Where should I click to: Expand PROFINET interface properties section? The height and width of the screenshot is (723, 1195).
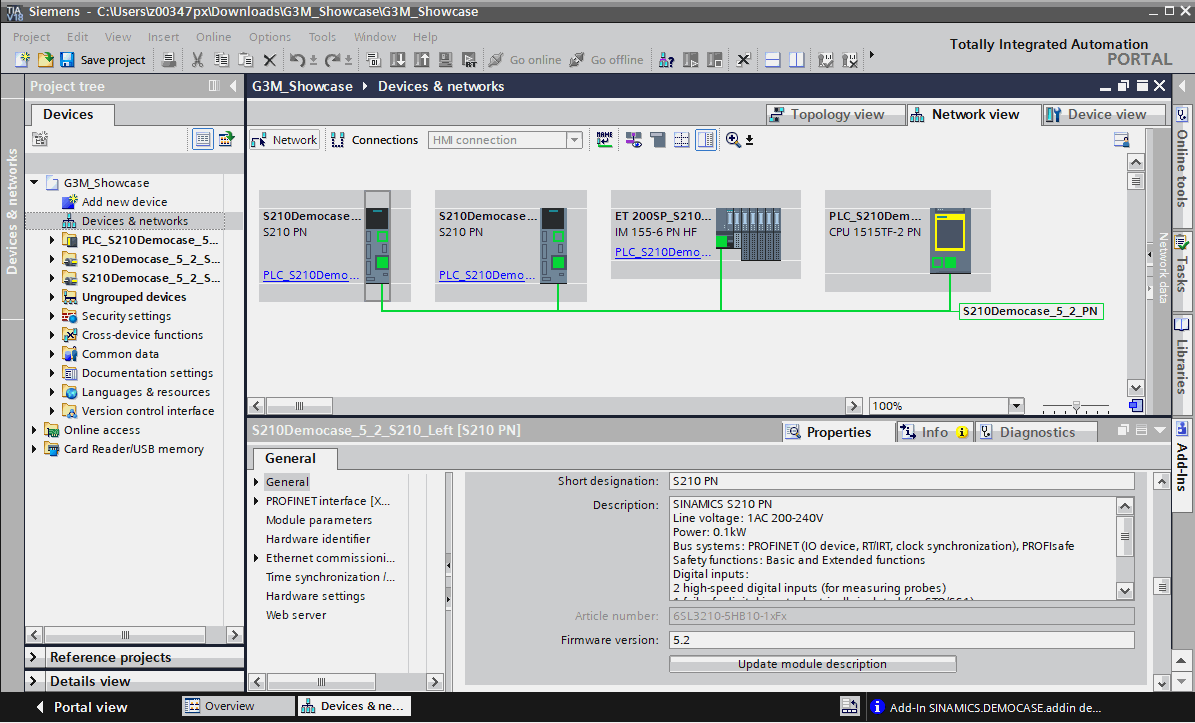tap(257, 501)
